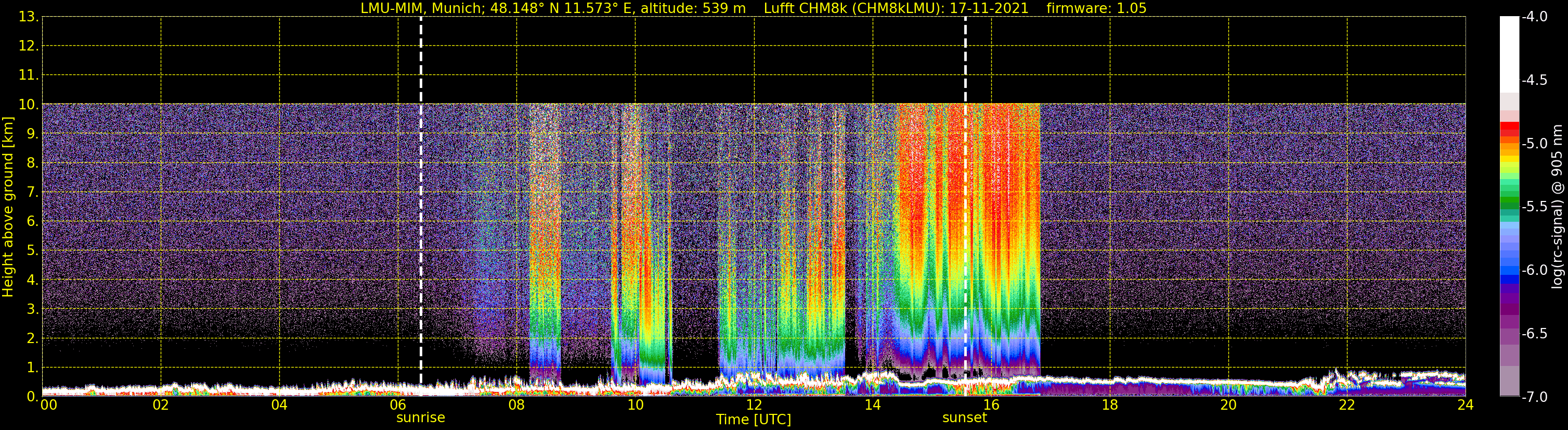Screen dimensions: 1568x430
Task: Click the height axis tick "8."
Action: (x=32, y=163)
